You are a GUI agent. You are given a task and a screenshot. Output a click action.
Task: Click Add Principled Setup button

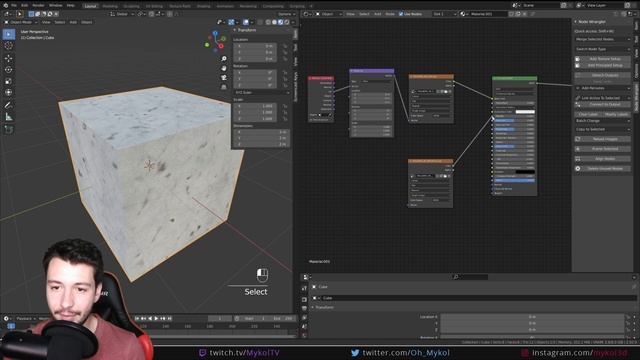tap(602, 65)
